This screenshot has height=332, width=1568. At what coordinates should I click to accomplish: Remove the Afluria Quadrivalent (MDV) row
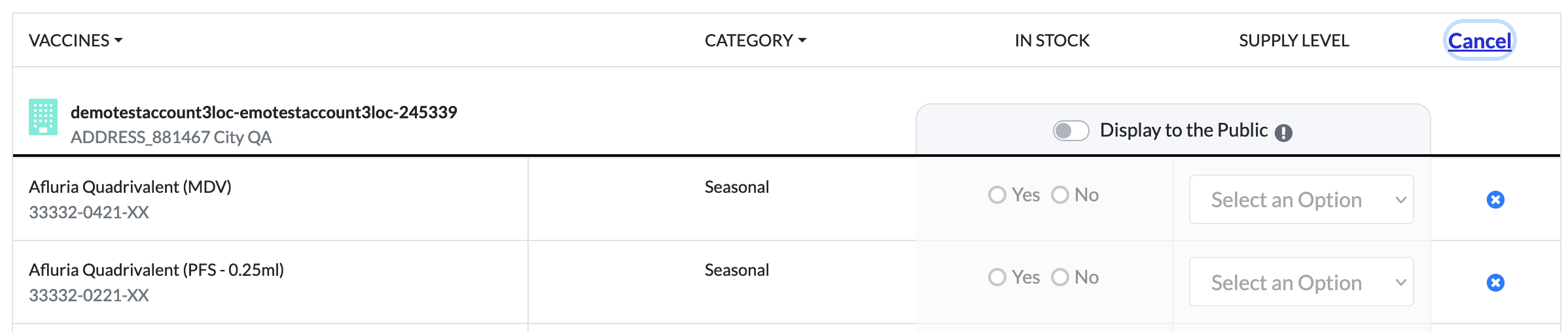1495,199
